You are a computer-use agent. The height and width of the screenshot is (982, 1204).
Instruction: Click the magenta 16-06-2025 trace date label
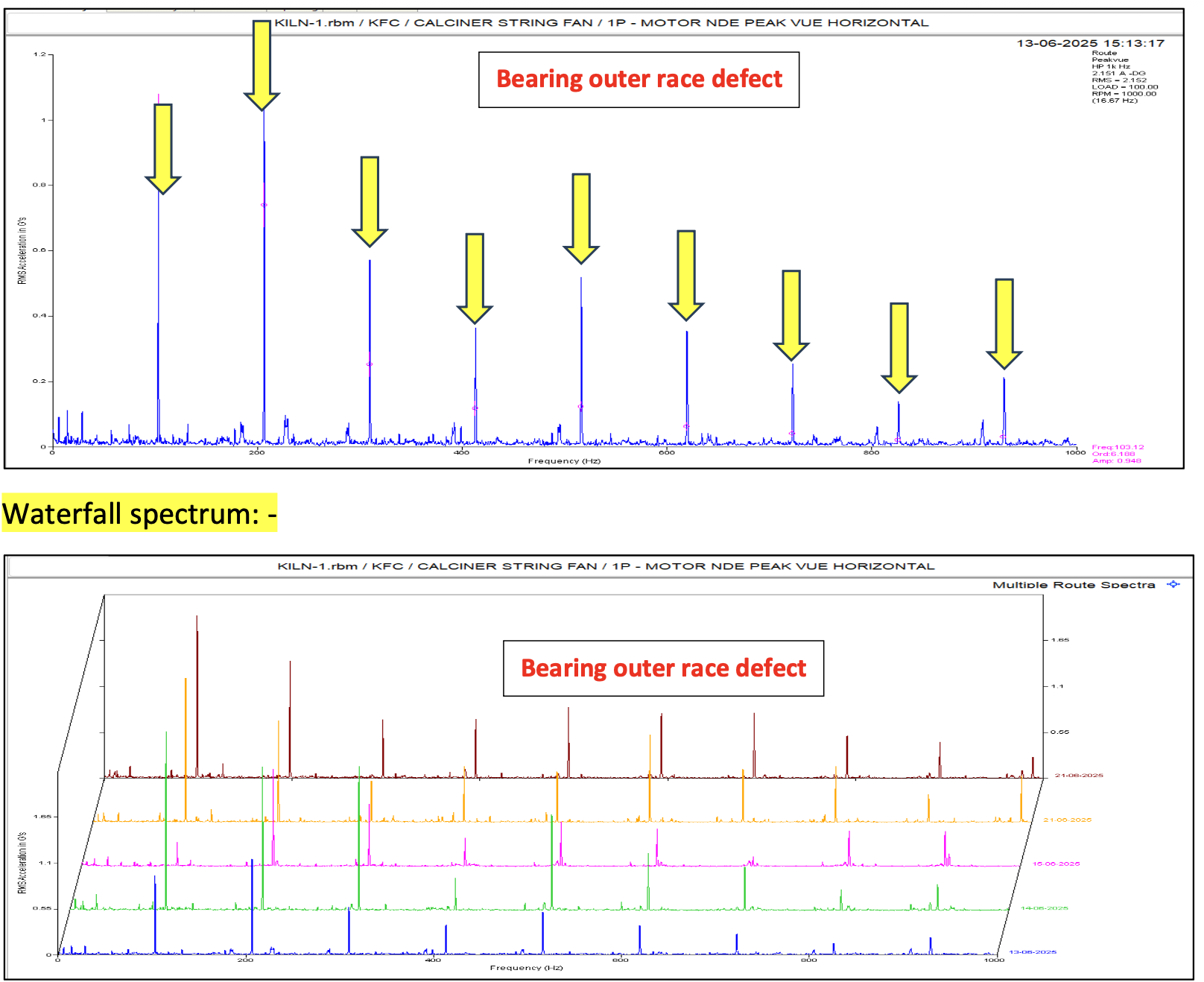[x=1056, y=864]
